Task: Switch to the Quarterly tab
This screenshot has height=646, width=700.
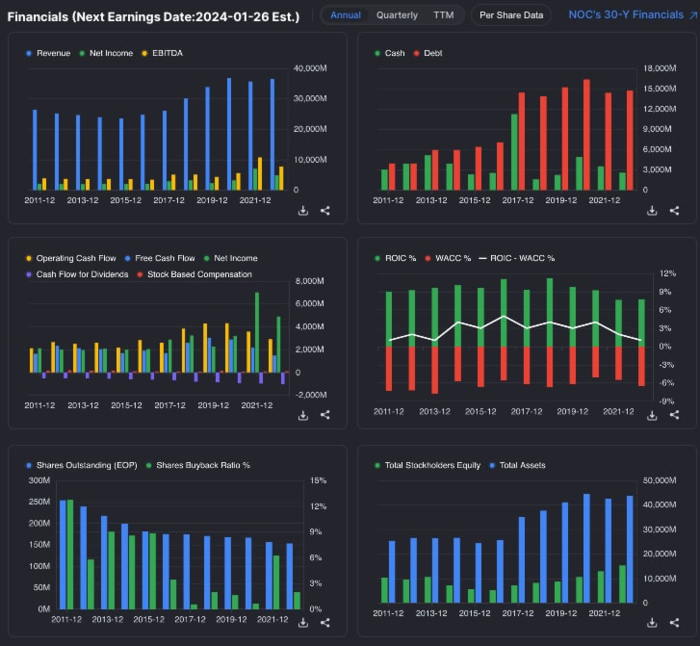Action: [x=397, y=15]
